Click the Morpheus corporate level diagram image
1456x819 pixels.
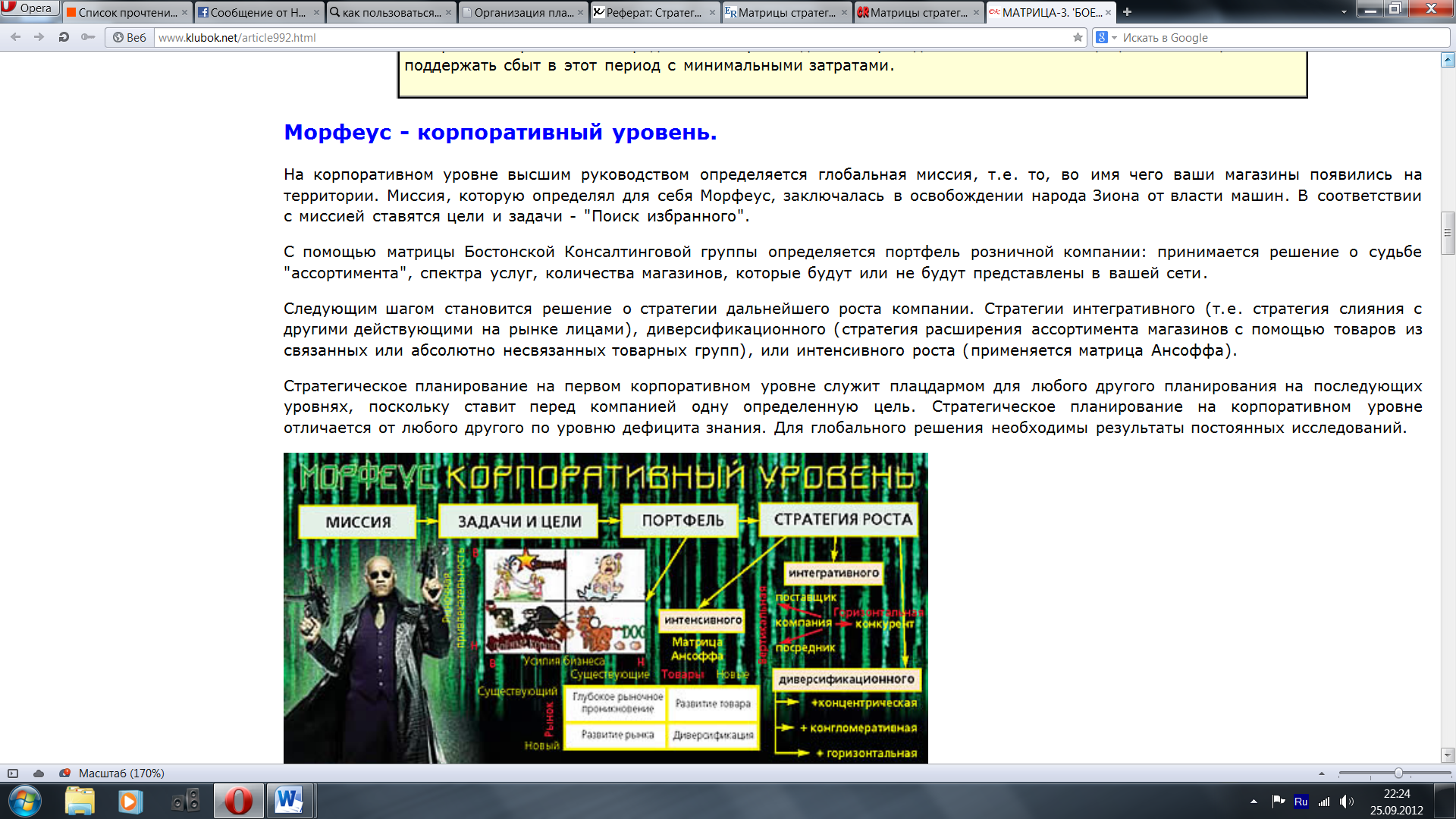pyautogui.click(x=605, y=608)
